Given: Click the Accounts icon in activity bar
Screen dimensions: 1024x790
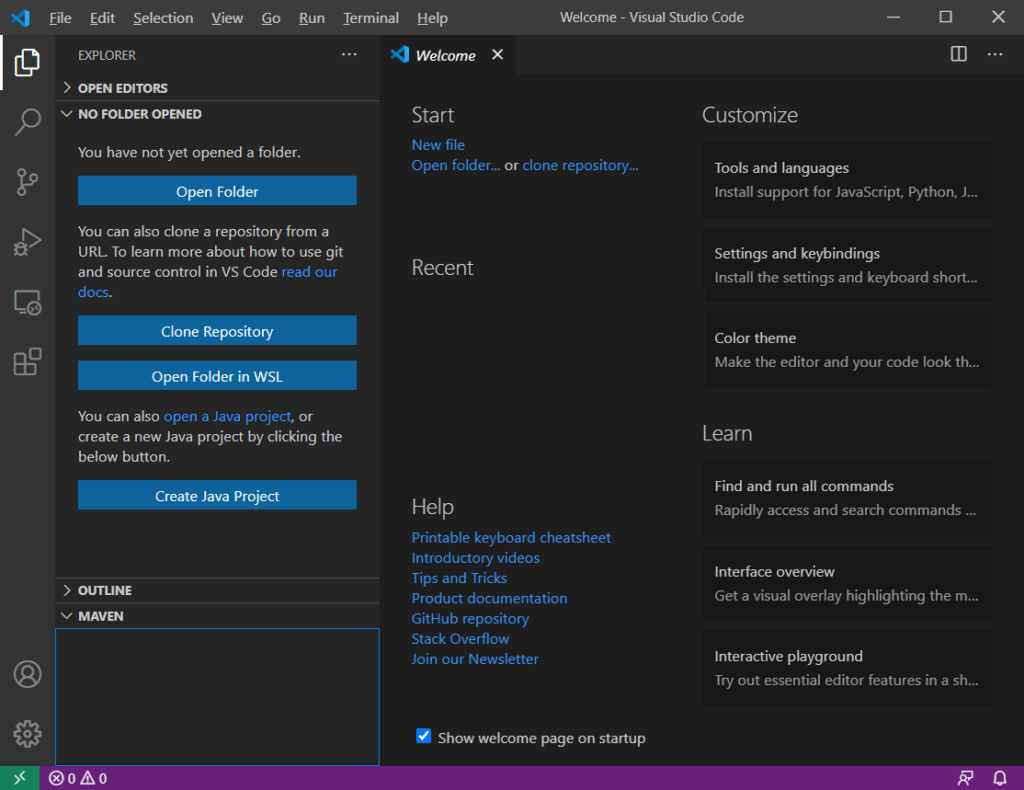Looking at the screenshot, I should click(x=27, y=674).
